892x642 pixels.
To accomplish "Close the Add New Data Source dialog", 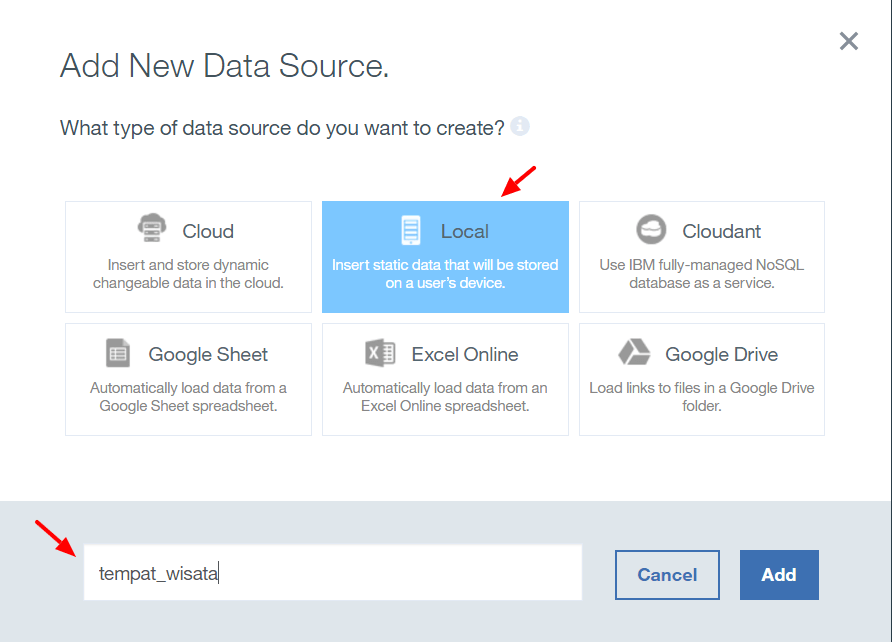I will point(848,41).
